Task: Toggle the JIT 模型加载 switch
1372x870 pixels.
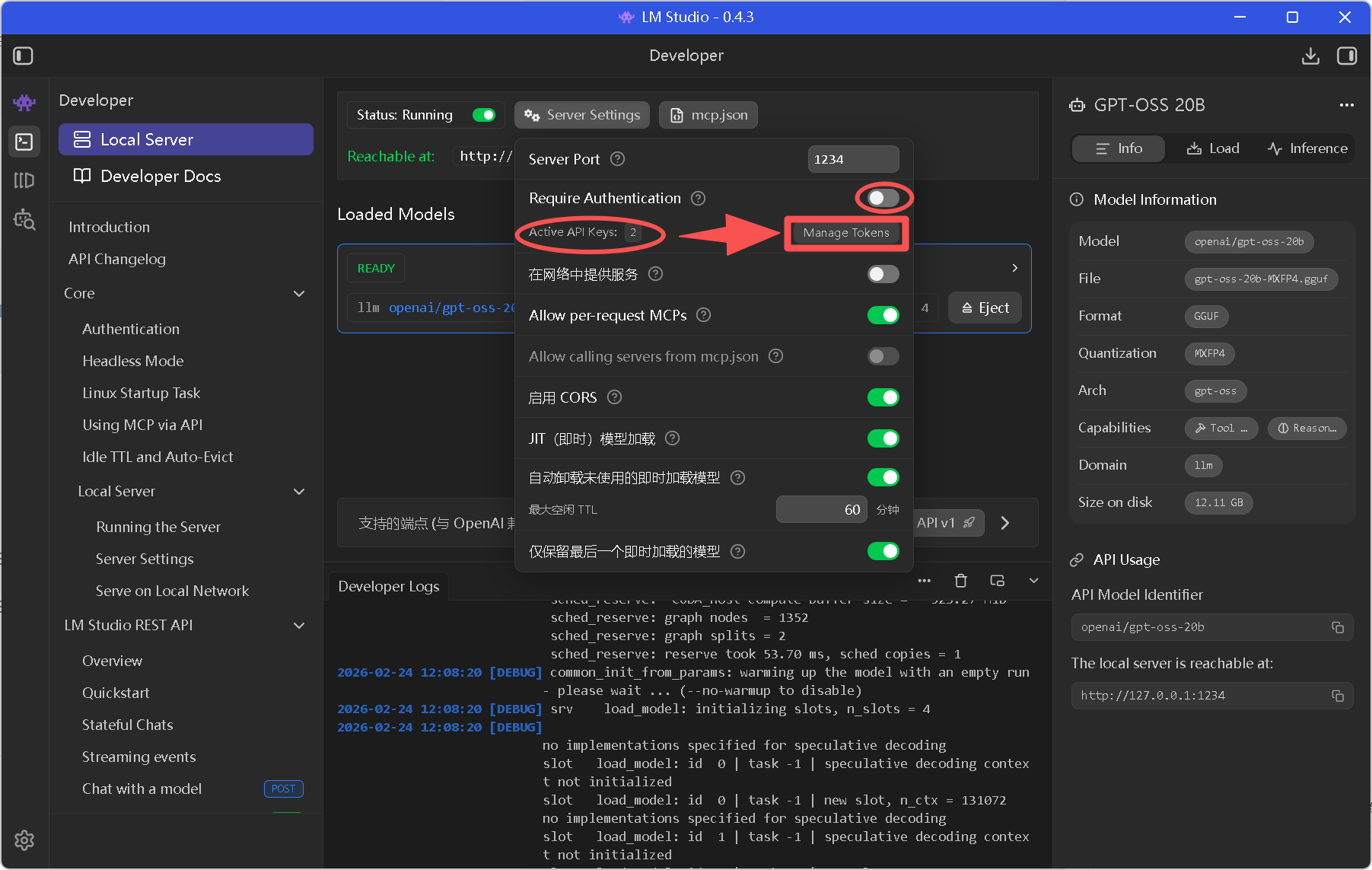Action: tap(883, 438)
